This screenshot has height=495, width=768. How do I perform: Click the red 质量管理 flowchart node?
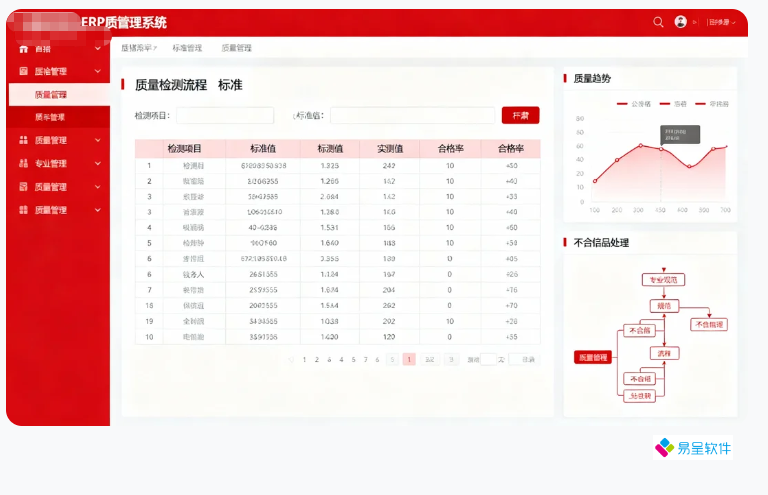pos(593,357)
